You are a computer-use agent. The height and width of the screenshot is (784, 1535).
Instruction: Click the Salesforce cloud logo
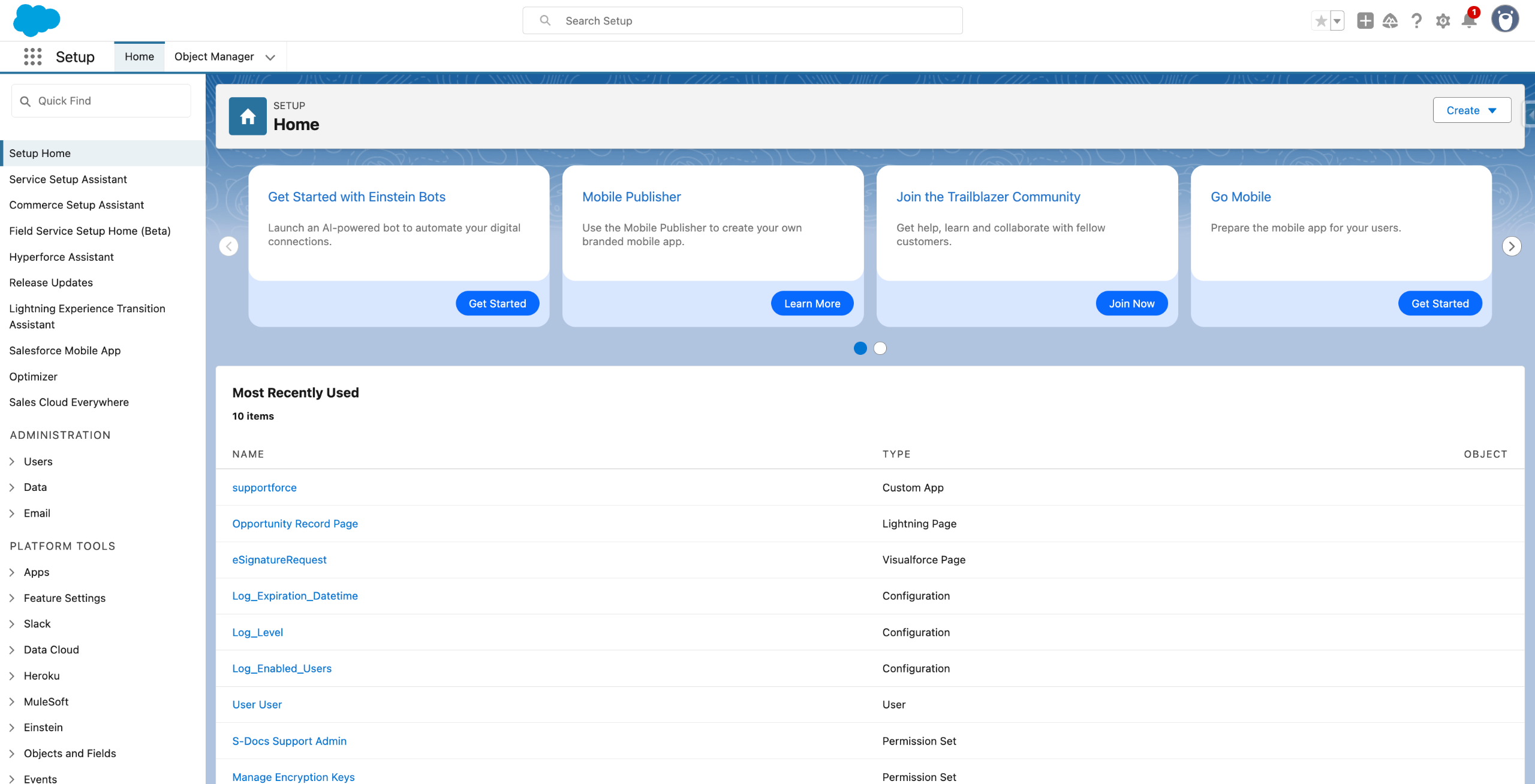37,20
